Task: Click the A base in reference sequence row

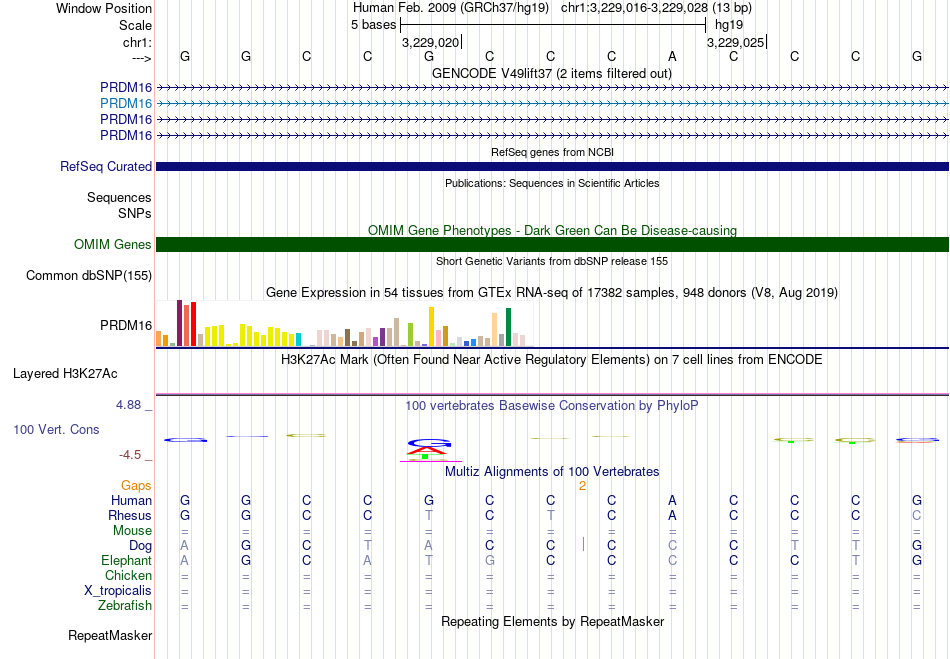Action: 672,56
